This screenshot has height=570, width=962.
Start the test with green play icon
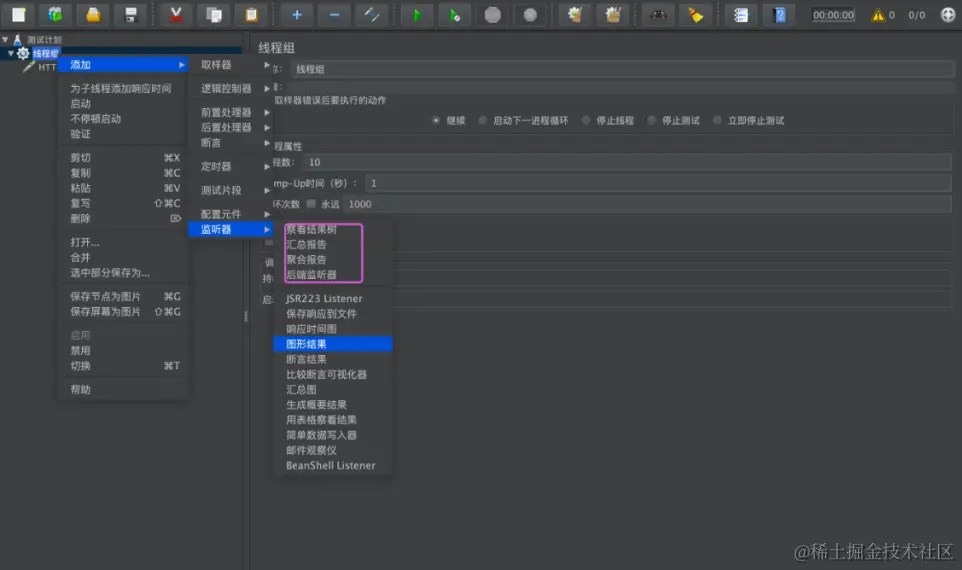pyautogui.click(x=417, y=15)
